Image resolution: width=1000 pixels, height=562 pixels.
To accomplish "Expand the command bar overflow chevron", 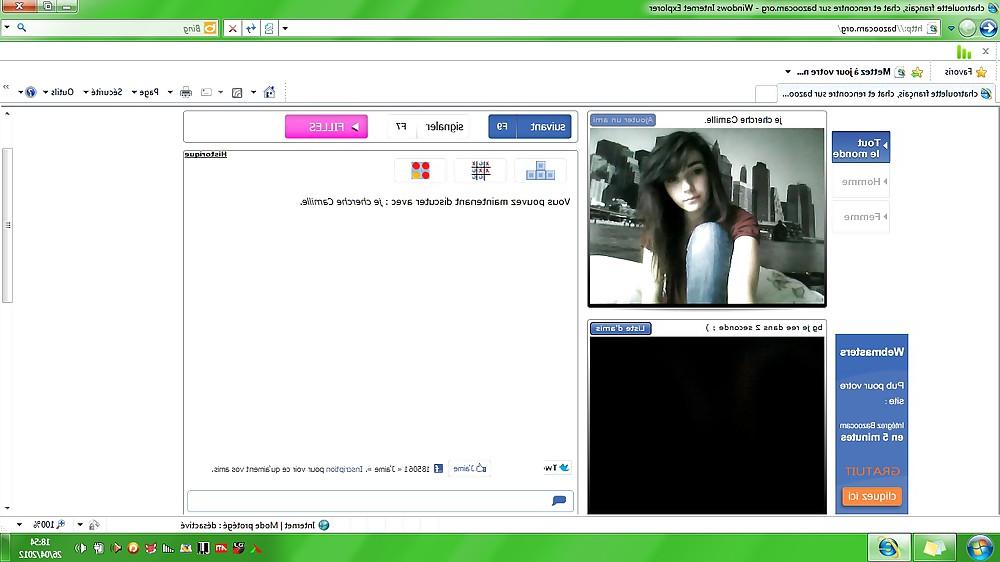I will click(6, 87).
